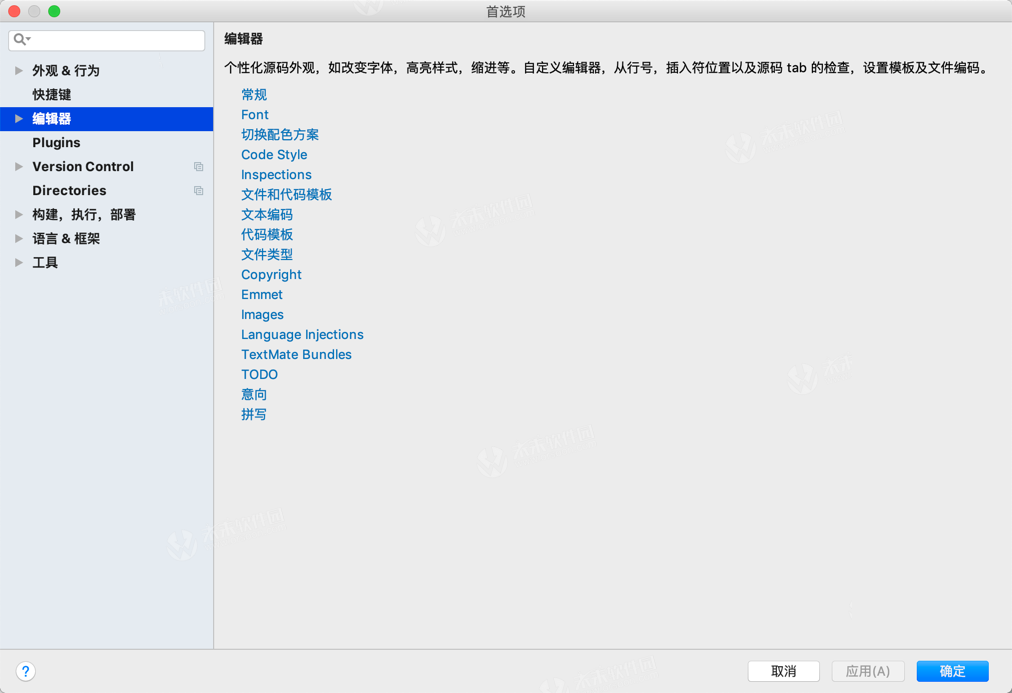1012x693 pixels.
Task: Open the 切换配色方案 link
Action: 279,135
